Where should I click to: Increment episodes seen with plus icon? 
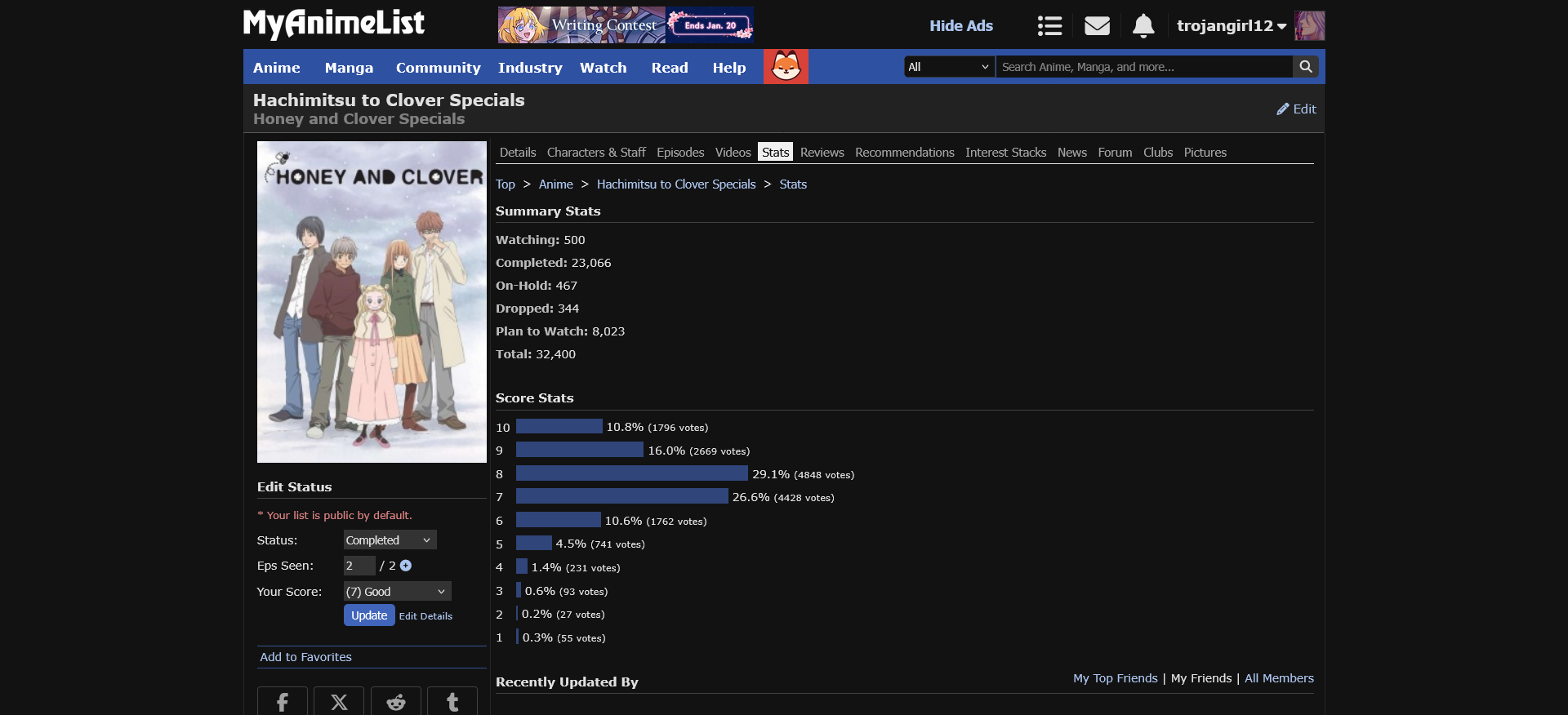click(406, 566)
